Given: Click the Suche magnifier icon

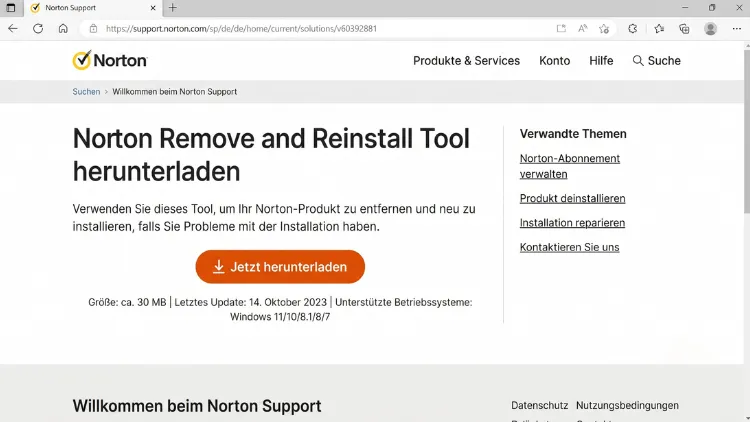Looking at the screenshot, I should [x=638, y=61].
